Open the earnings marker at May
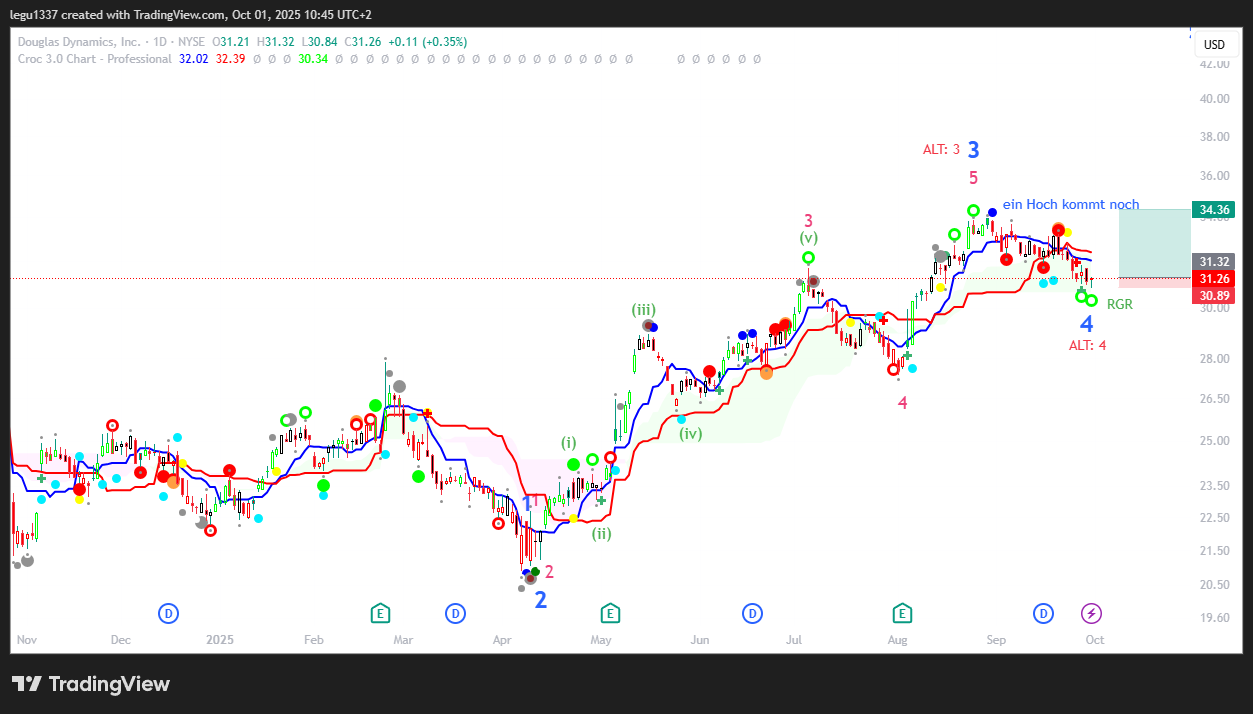 coord(609,613)
